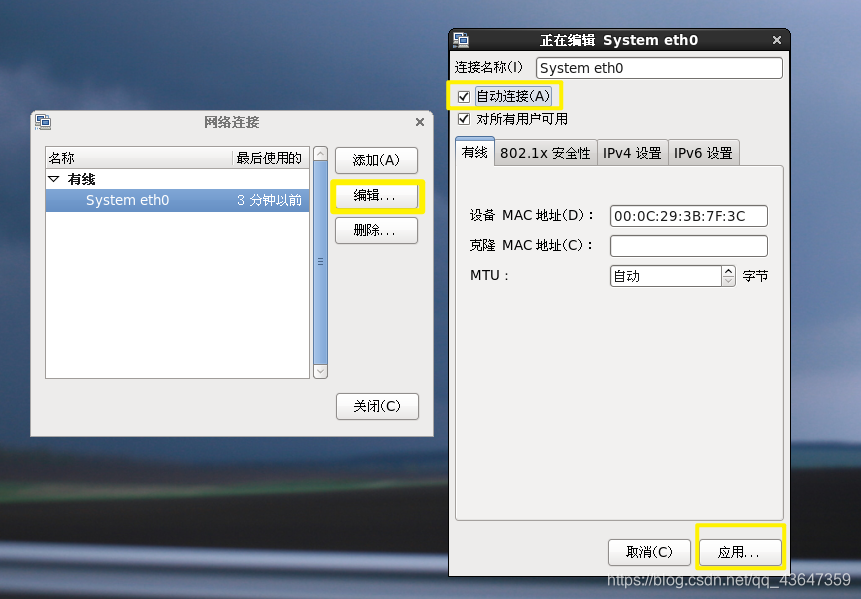Decrease MTU with the down arrow

[729, 281]
